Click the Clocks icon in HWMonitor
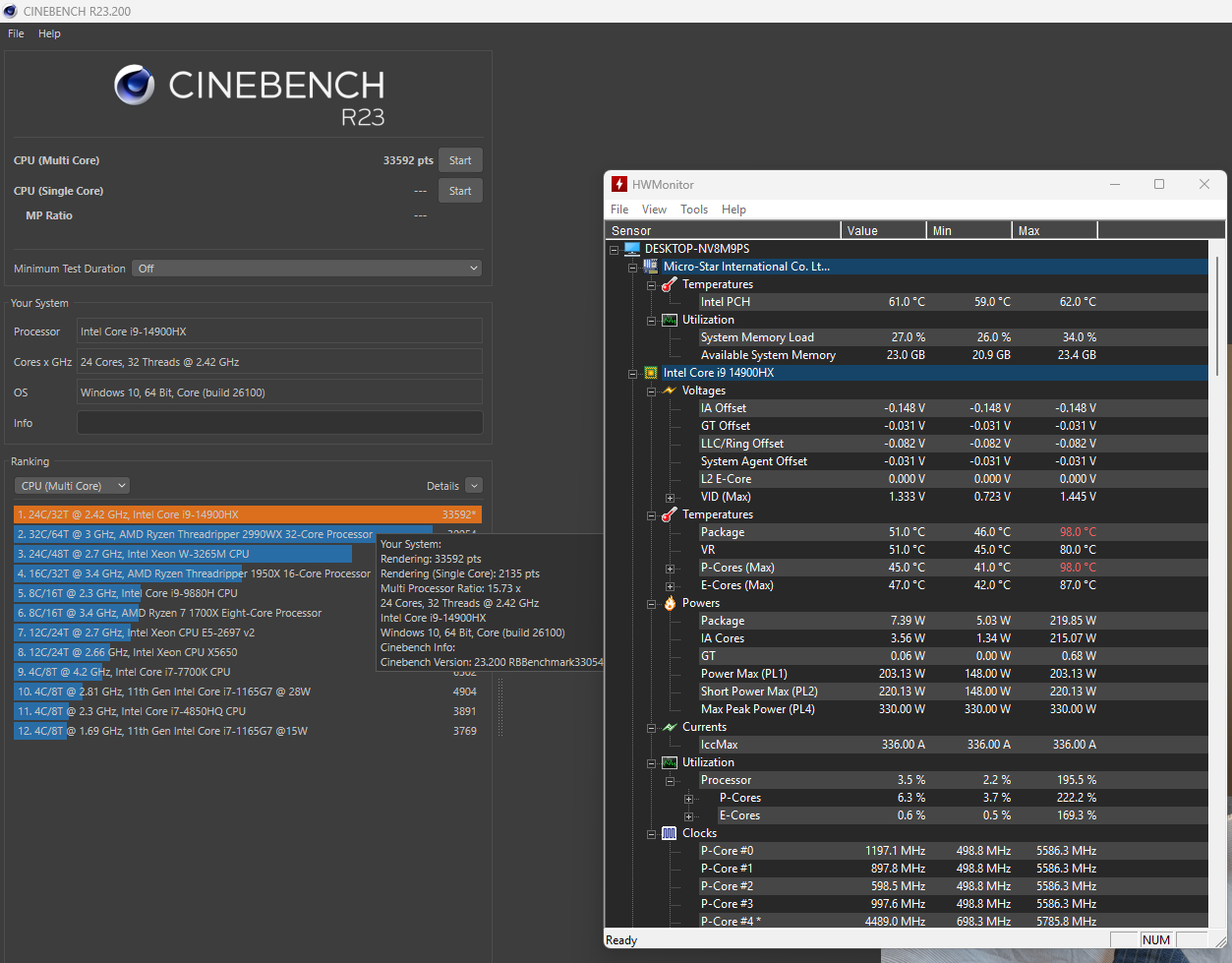 tap(670, 833)
